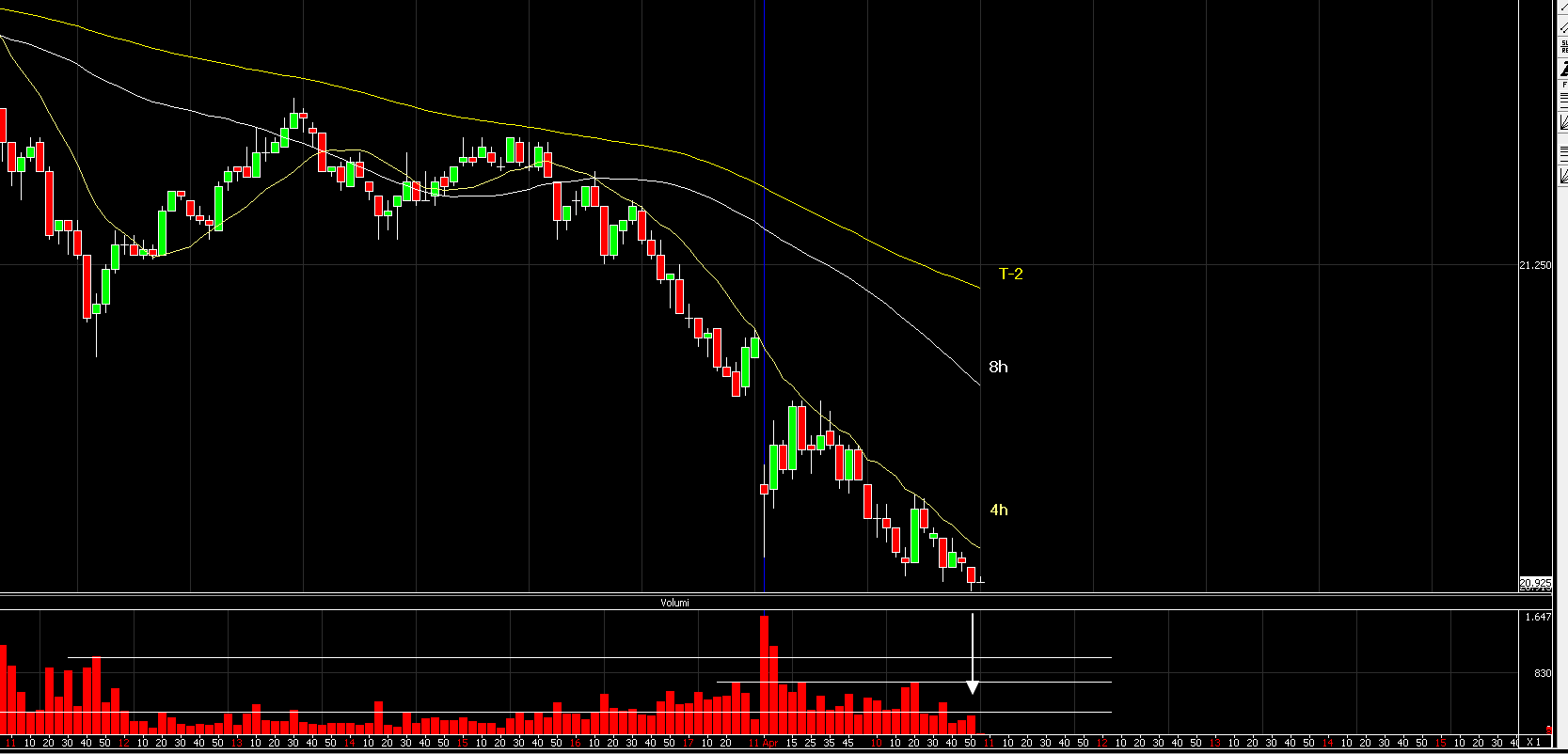Select the T-2 moving average label
Image resolution: width=1568 pixels, height=754 pixels.
pos(1010,274)
